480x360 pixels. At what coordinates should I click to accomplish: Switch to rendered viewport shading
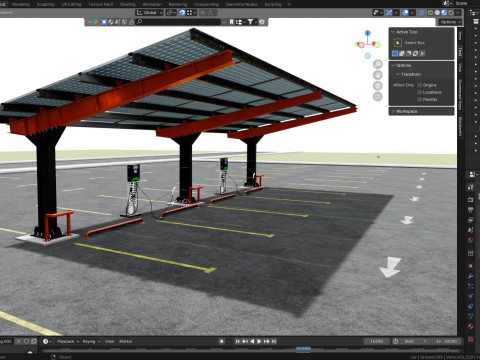(451, 13)
